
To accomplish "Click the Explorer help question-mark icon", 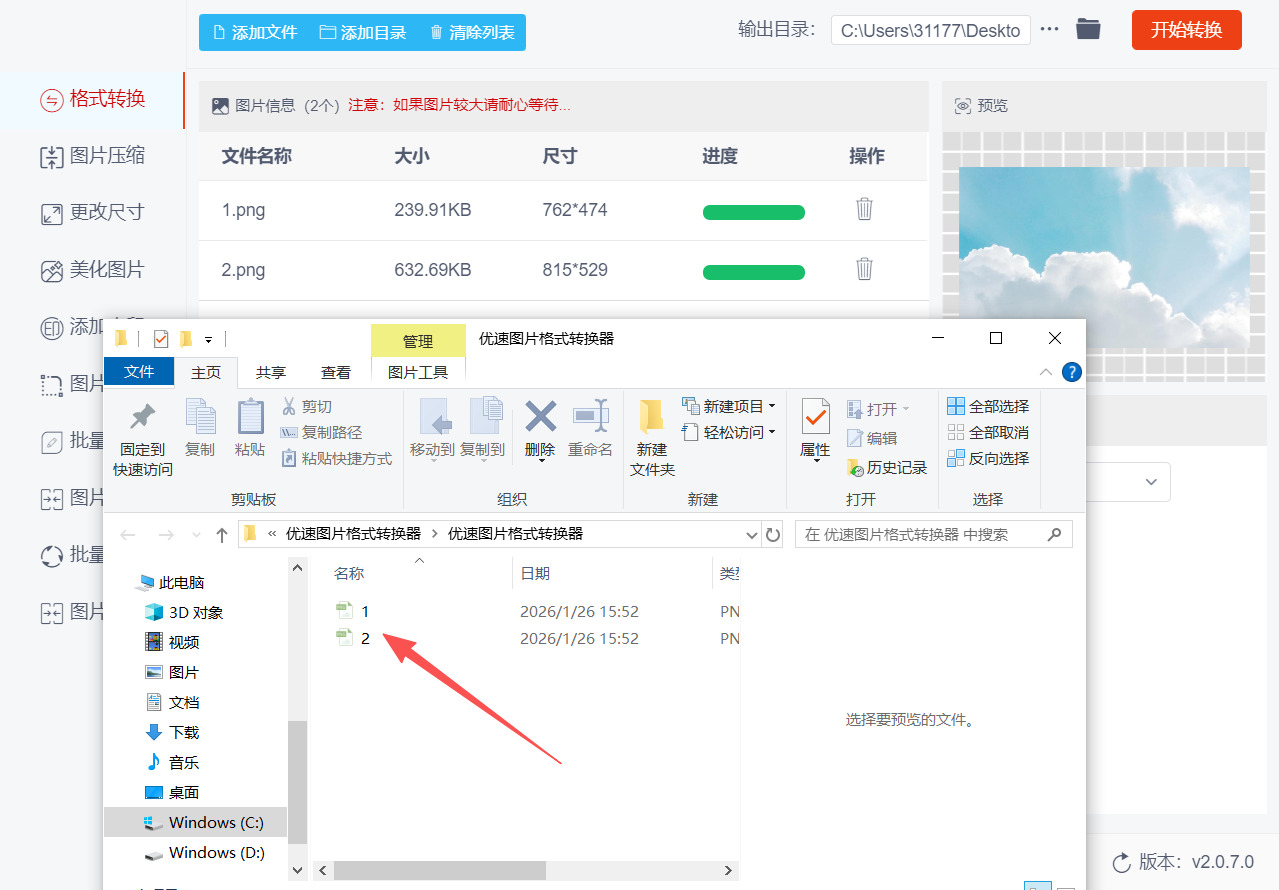I will [1071, 373].
